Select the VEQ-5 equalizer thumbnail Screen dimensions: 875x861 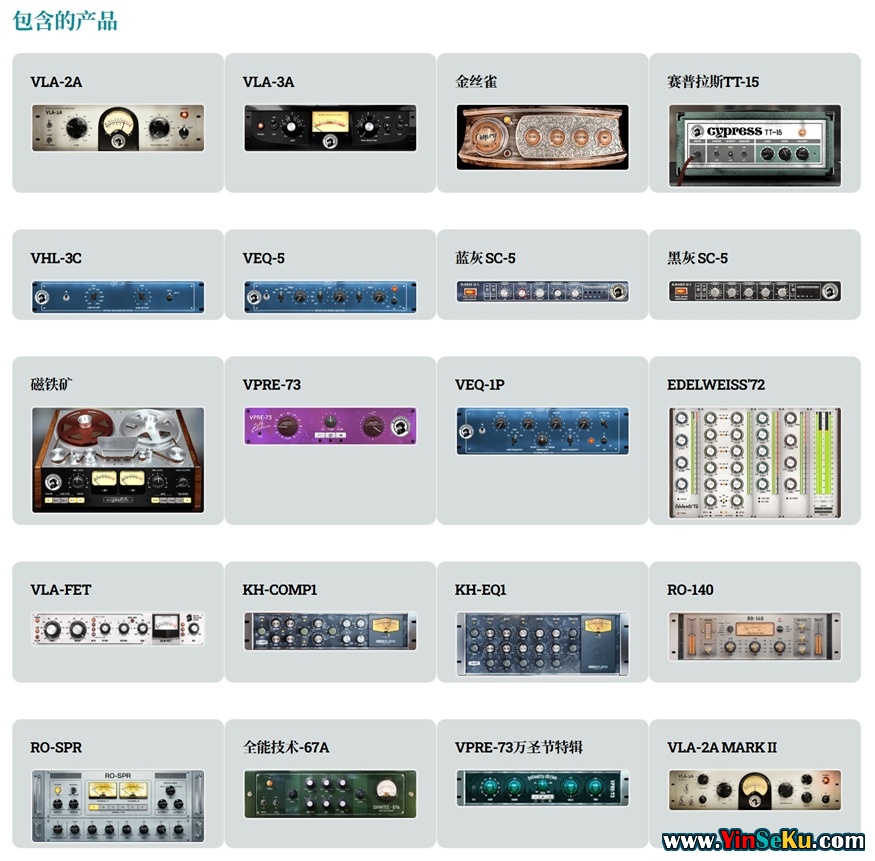[330, 296]
